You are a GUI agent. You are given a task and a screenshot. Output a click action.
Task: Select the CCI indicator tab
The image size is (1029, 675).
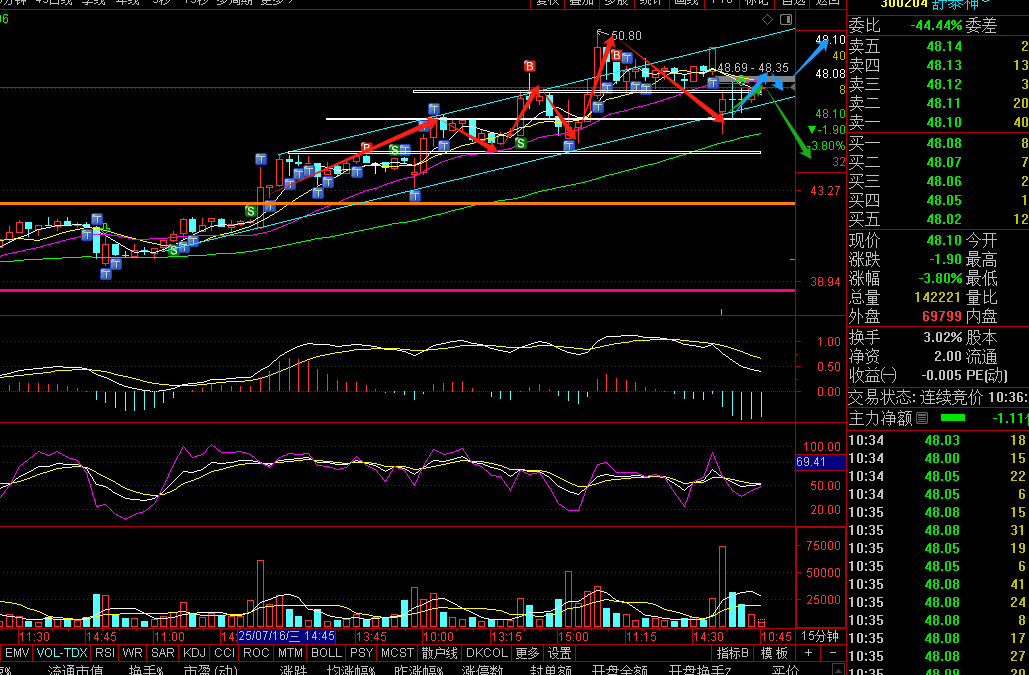pos(224,653)
